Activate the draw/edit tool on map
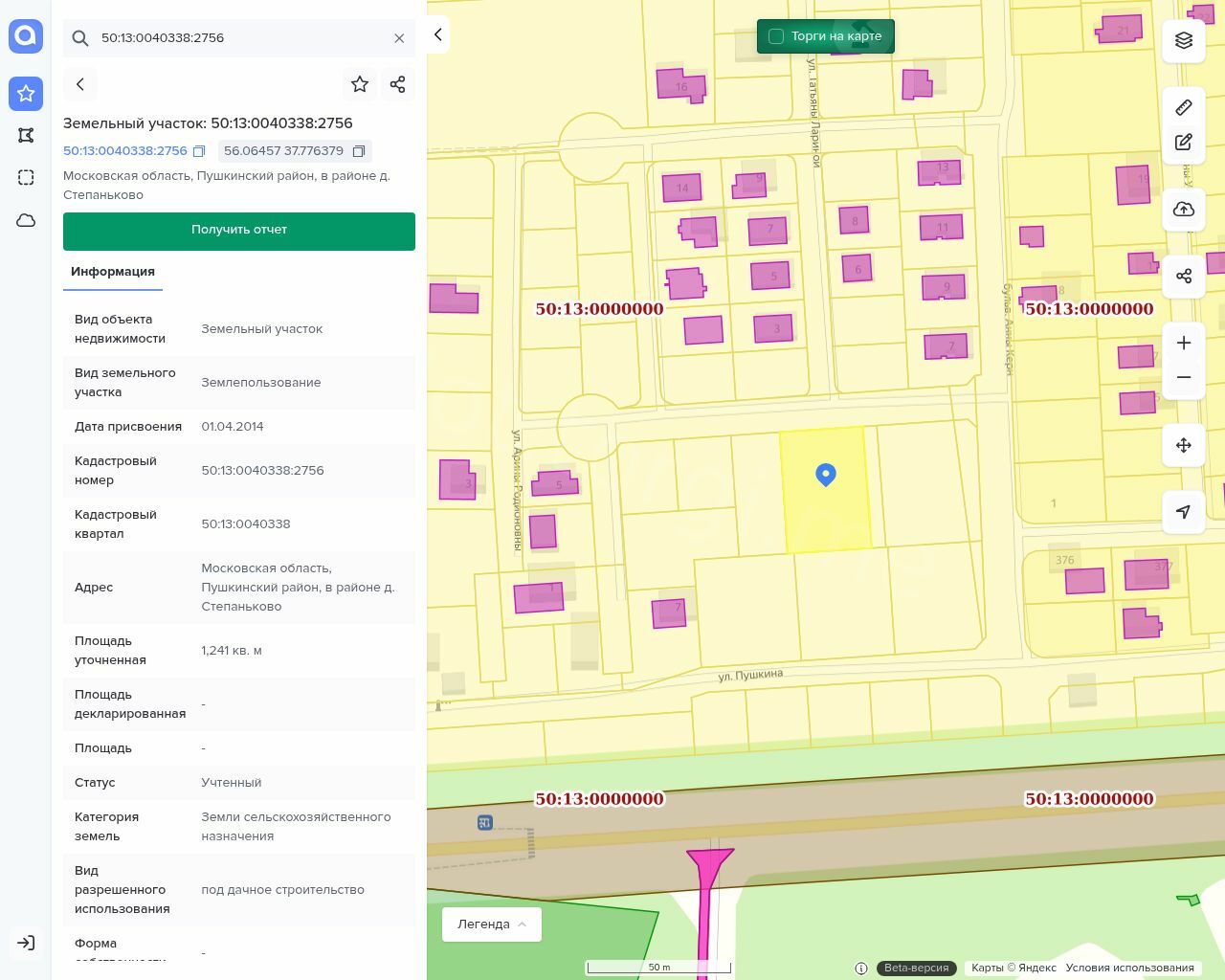This screenshot has width=1225, height=980. click(1184, 142)
